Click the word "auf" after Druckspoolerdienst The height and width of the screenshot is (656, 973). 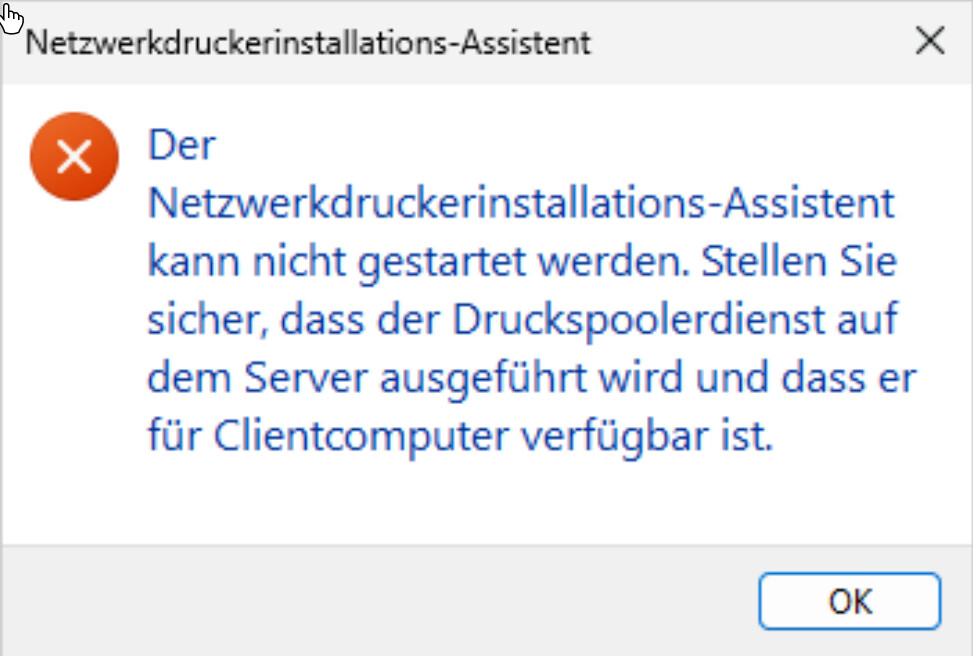pyautogui.click(x=870, y=321)
